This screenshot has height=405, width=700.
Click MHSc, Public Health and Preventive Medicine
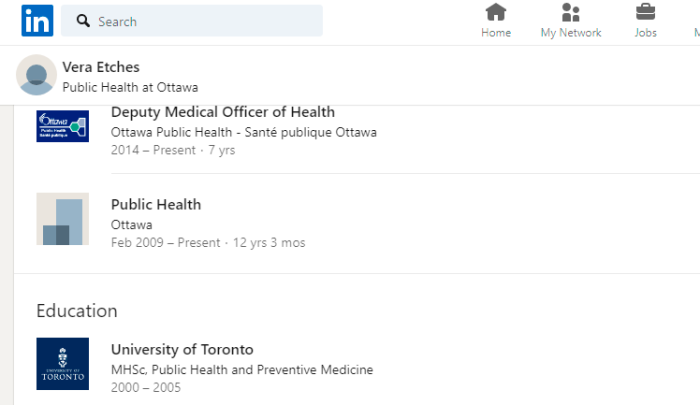pos(242,370)
